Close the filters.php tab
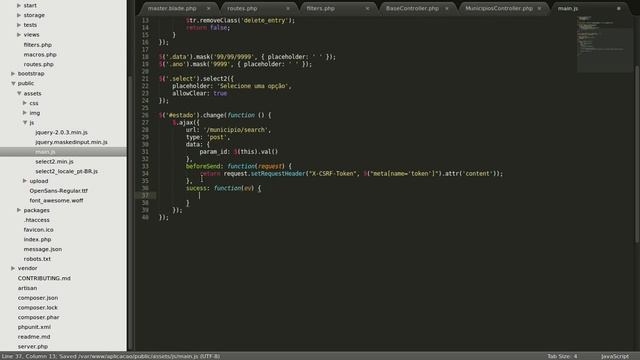 pyautogui.click(x=367, y=8)
